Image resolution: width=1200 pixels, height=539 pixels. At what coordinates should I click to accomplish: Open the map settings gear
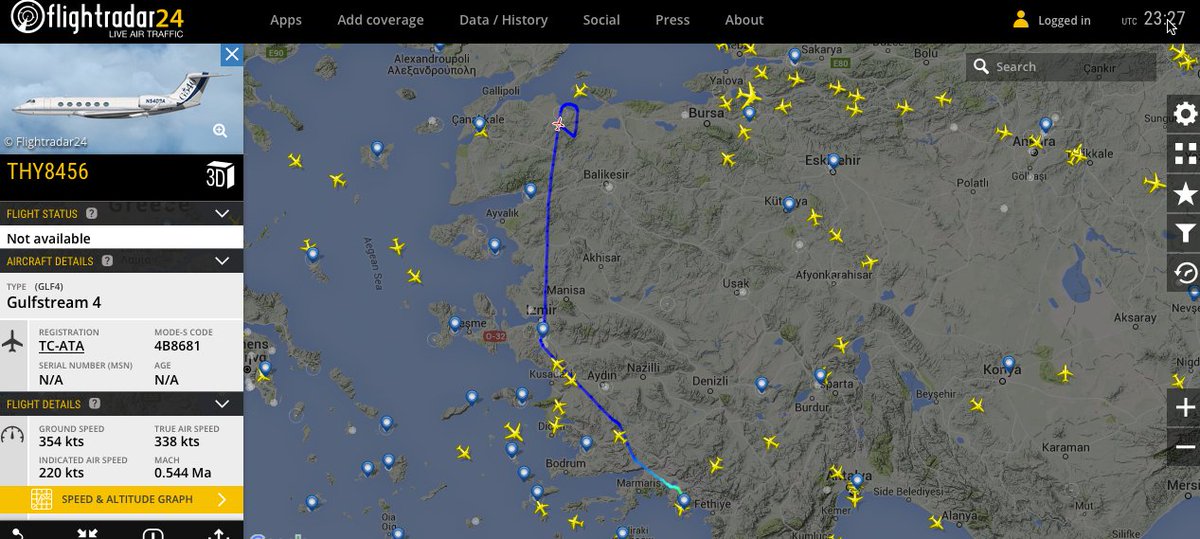(1185, 113)
